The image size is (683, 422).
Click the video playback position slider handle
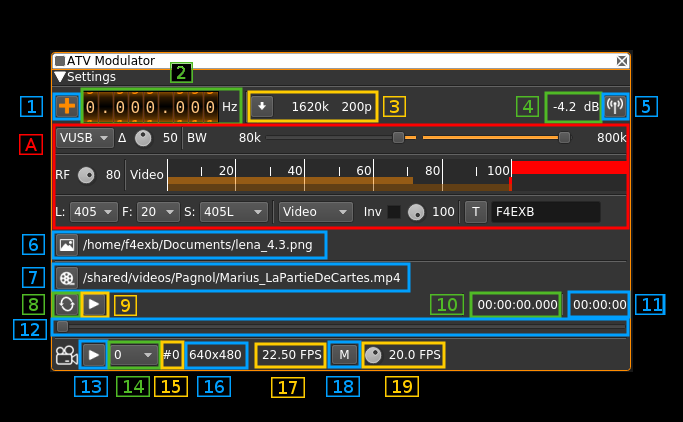point(62,327)
